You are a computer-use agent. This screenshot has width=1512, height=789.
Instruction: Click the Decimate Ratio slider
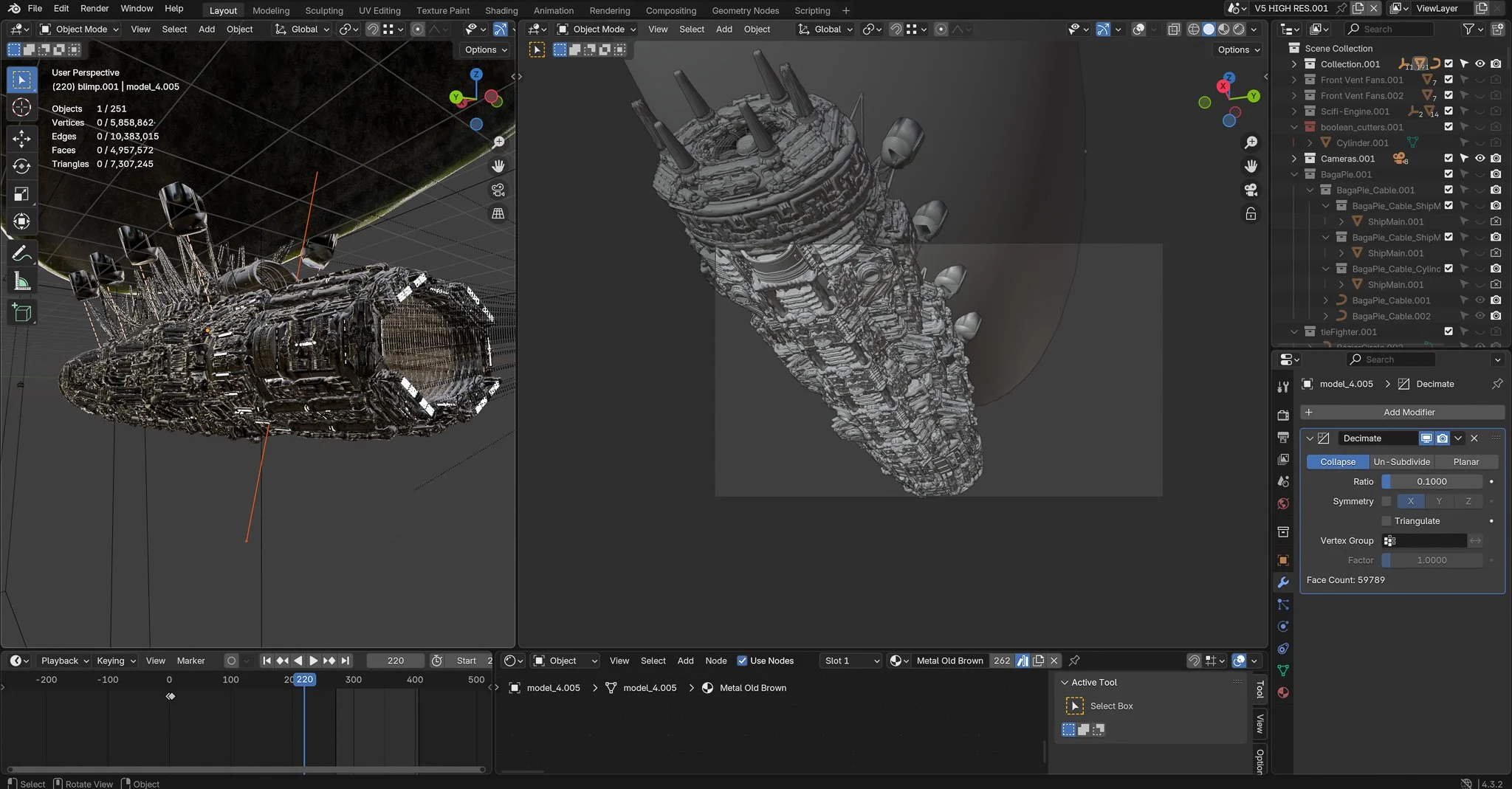tap(1432, 482)
